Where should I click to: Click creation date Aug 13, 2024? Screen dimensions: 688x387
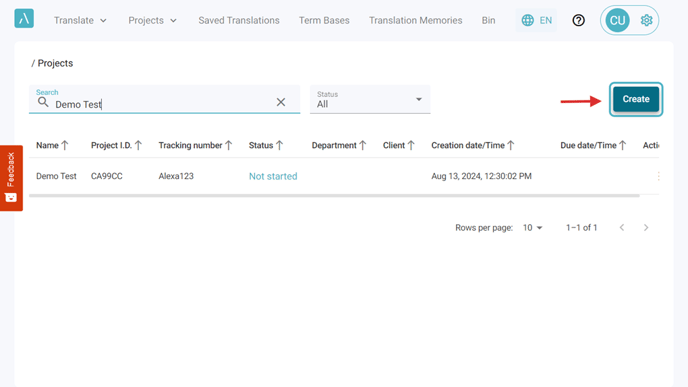481,176
